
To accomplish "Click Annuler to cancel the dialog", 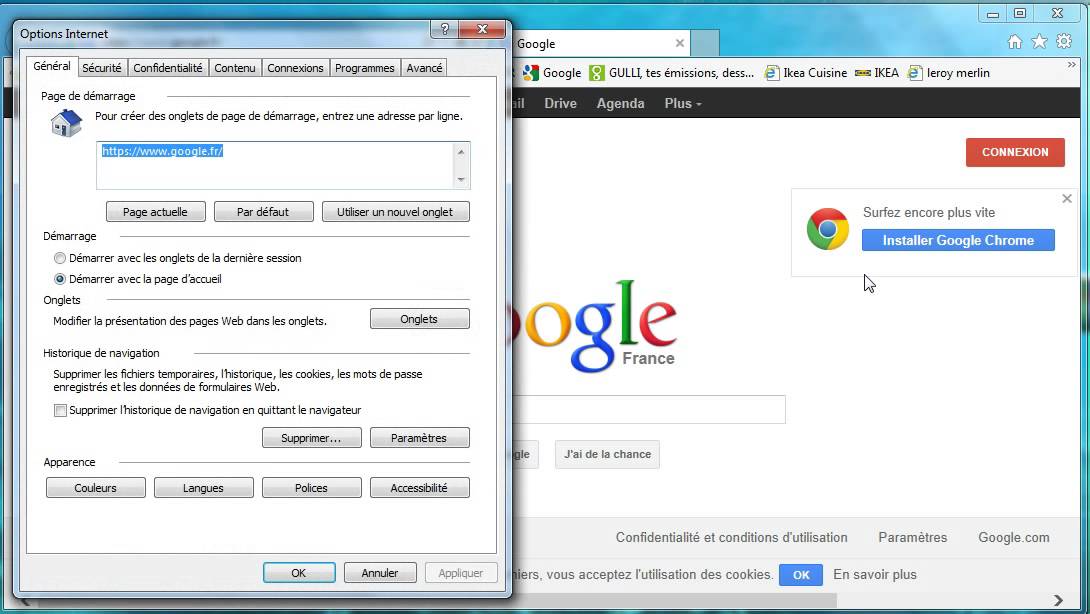I will [x=380, y=573].
